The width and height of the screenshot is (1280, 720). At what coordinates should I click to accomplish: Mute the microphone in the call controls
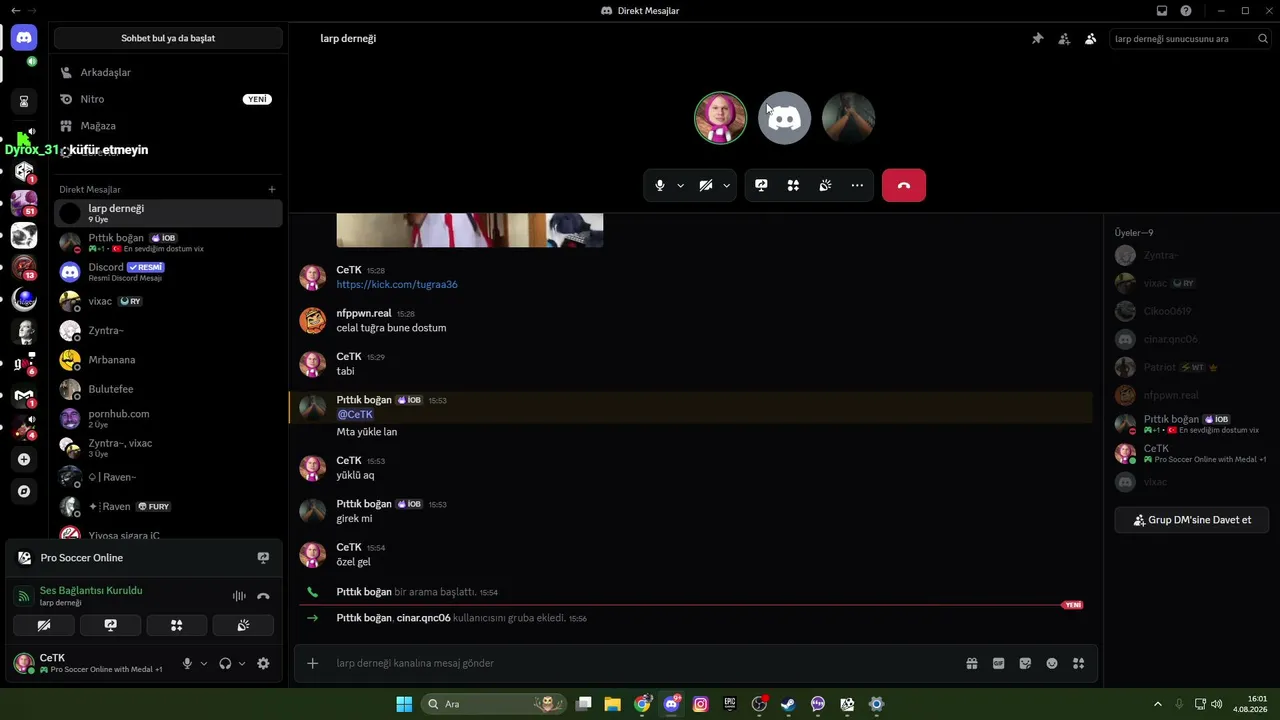pyautogui.click(x=660, y=185)
